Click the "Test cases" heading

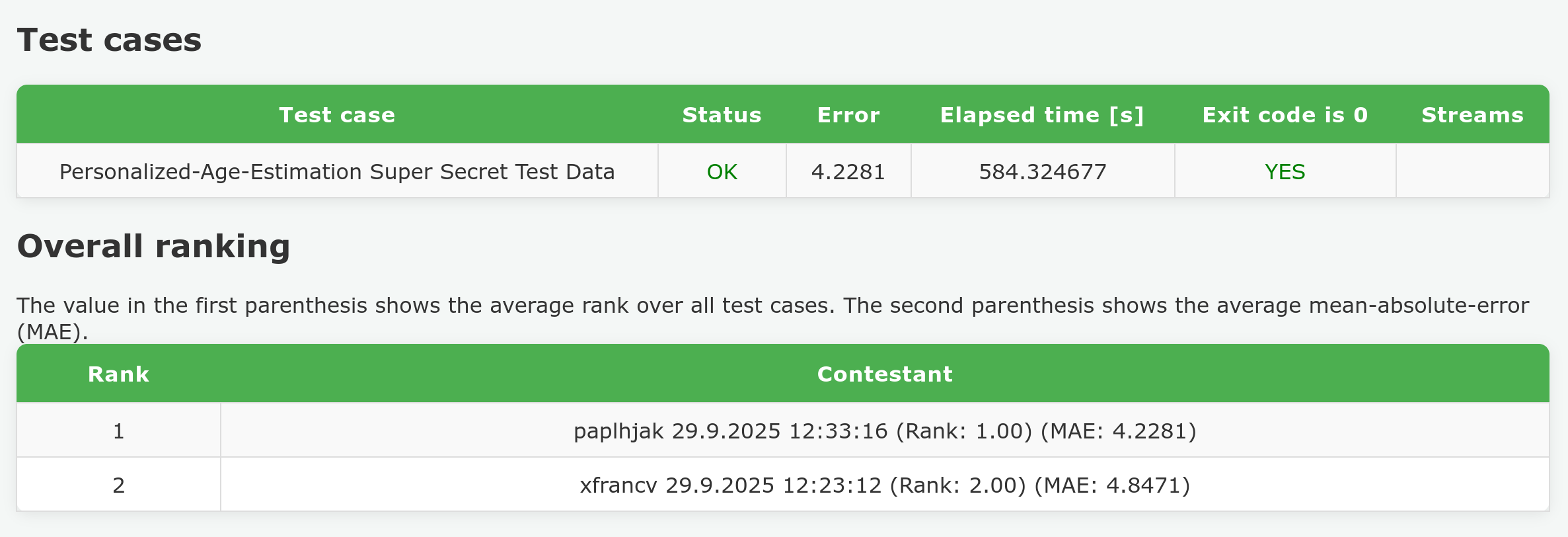(109, 40)
